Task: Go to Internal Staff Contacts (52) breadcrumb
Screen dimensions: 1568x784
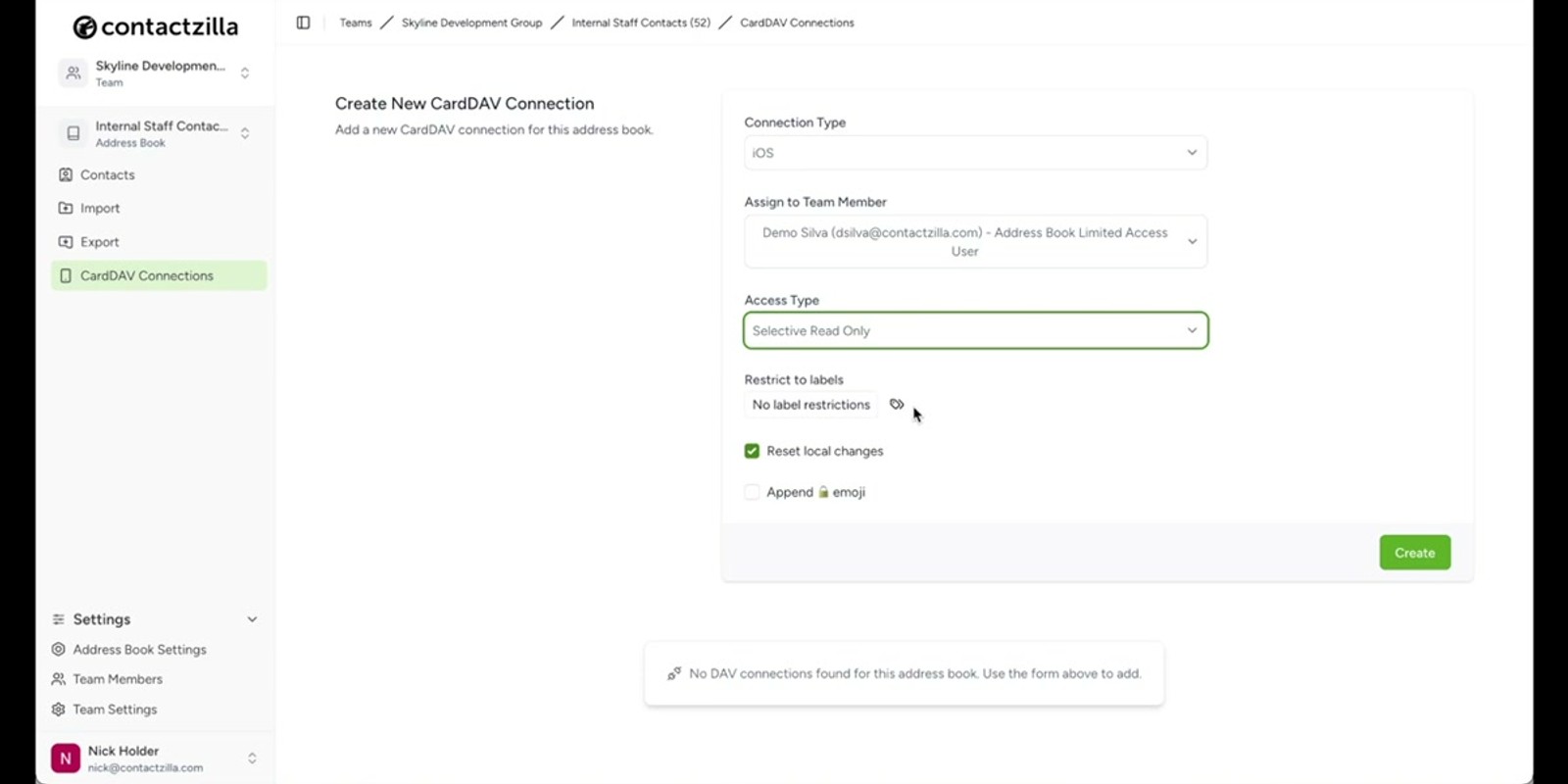Action: [x=641, y=23]
